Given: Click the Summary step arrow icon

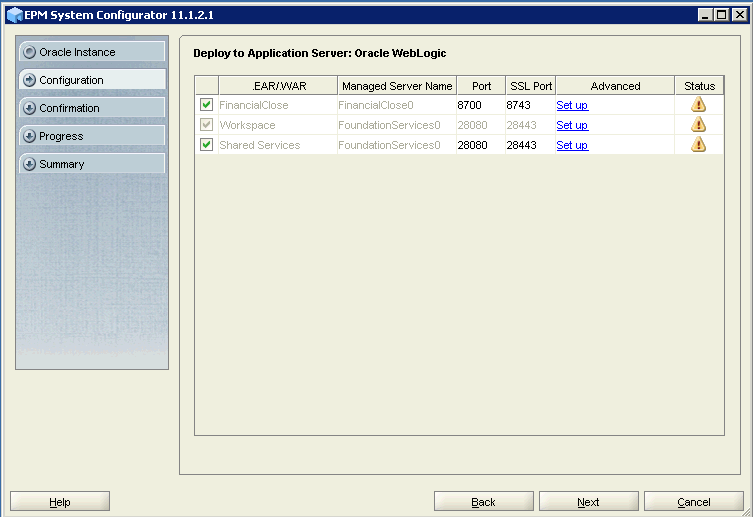Looking at the screenshot, I should [x=29, y=164].
